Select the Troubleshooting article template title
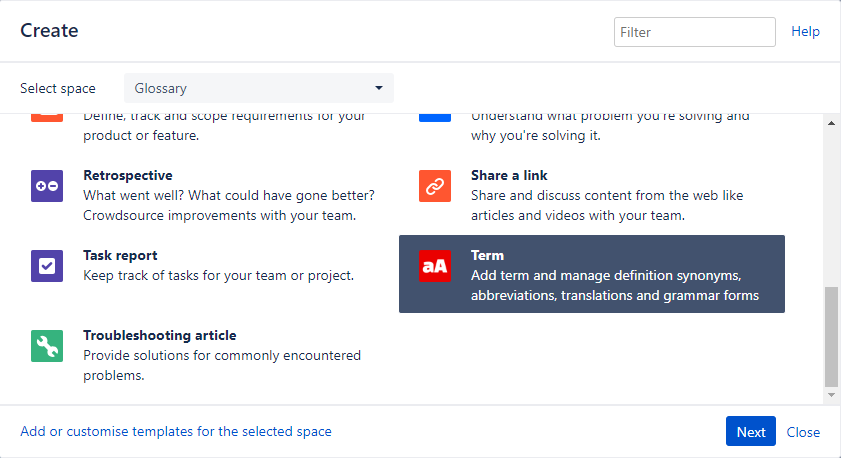The height and width of the screenshot is (458, 841). coord(159,335)
